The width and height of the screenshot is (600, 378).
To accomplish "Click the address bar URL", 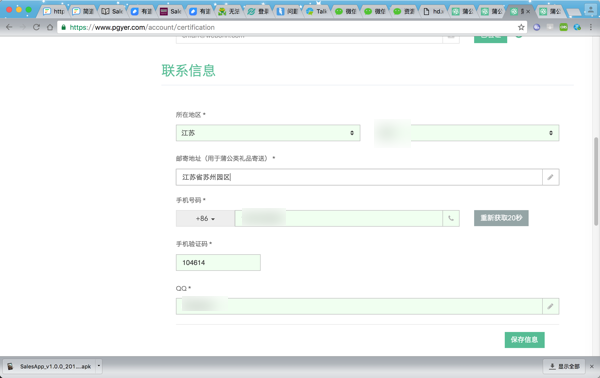I will tap(142, 27).
